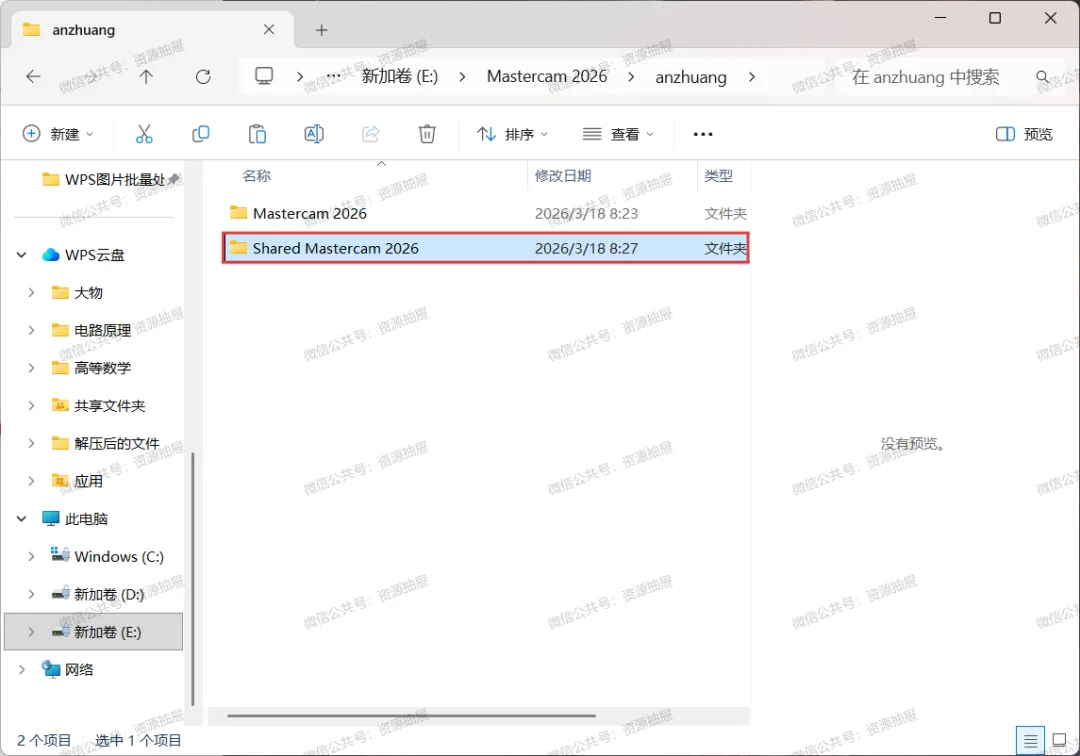Expand the 新加卷 (D:) drive node

[x=31, y=594]
